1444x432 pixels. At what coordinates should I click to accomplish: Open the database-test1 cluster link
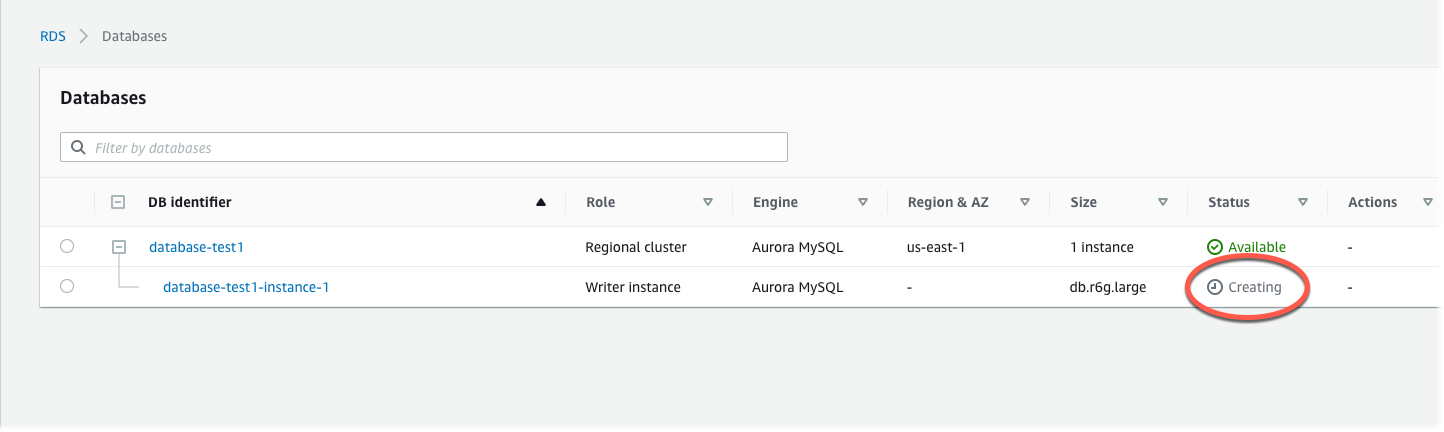pos(196,247)
